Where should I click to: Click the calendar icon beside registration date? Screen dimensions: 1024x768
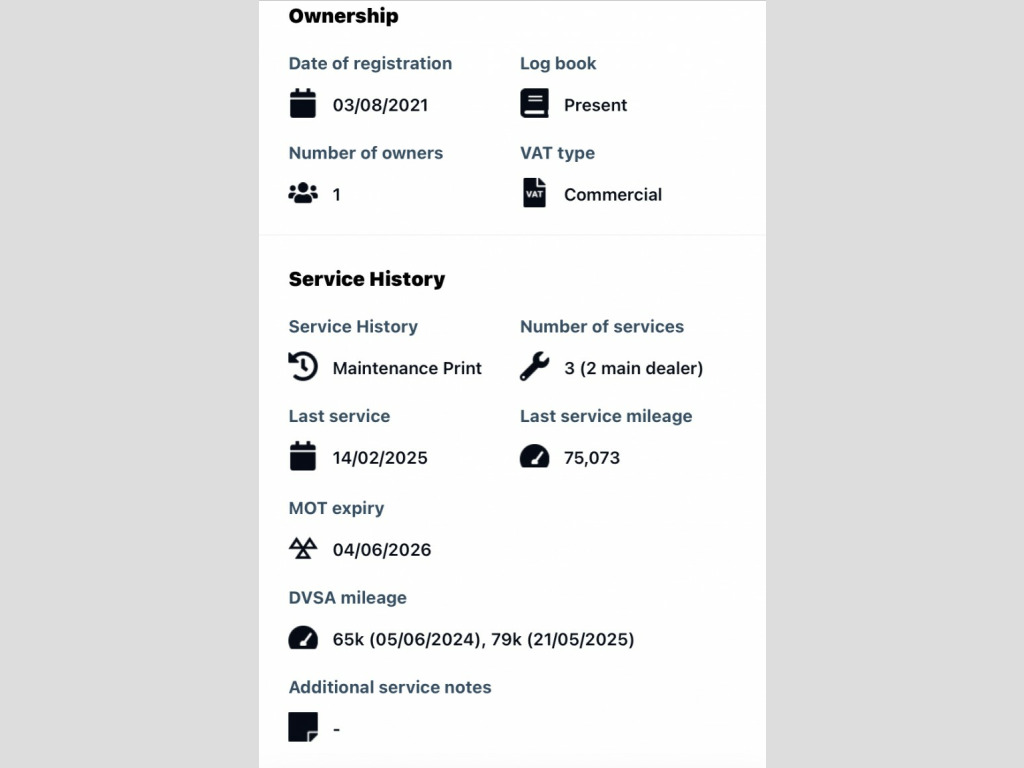(x=302, y=104)
